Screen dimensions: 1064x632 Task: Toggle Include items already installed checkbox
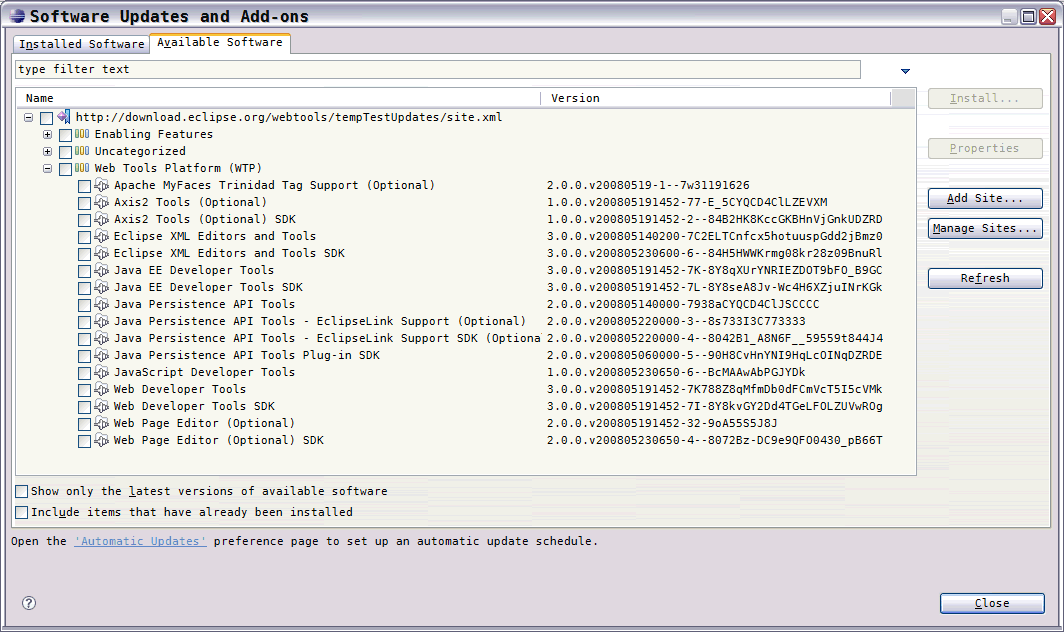pos(22,512)
